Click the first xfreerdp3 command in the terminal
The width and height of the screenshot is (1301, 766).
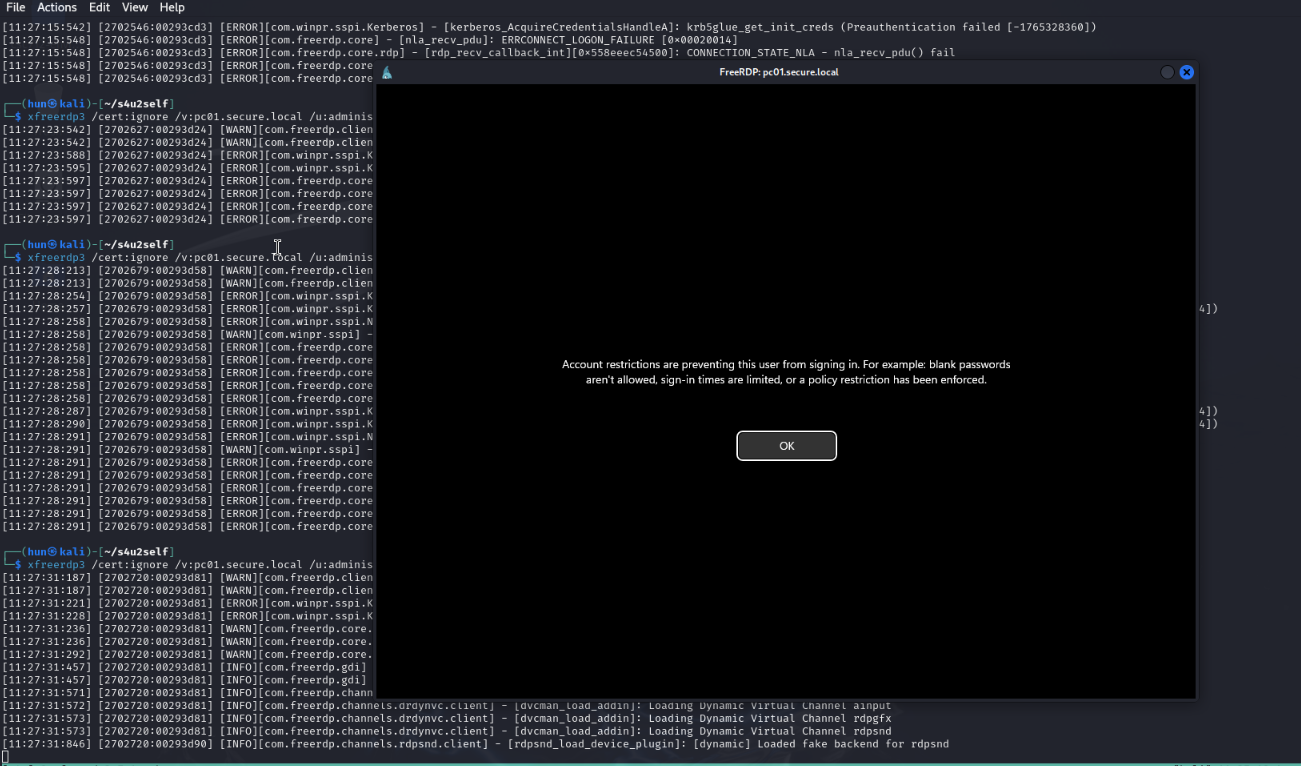(200, 117)
